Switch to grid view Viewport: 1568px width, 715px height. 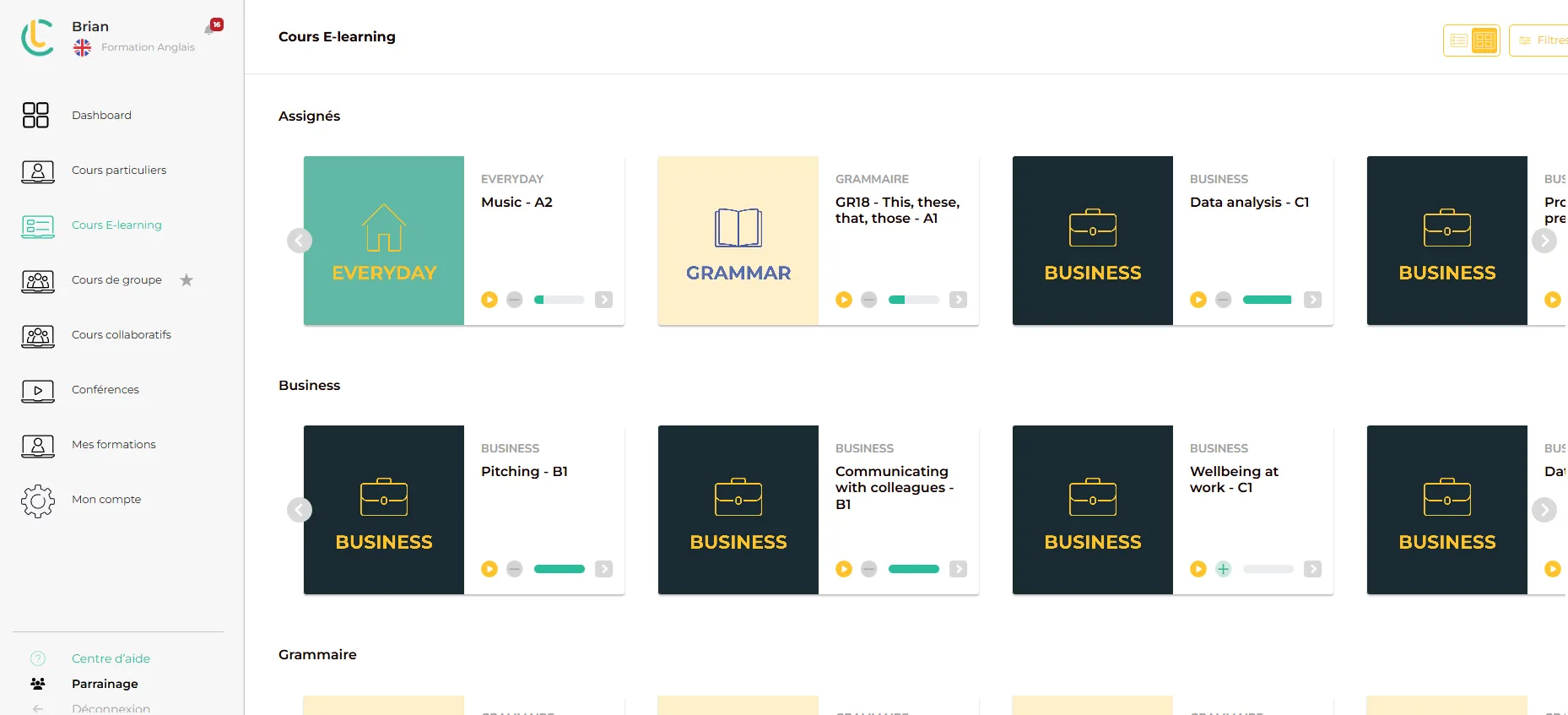pos(1484,41)
